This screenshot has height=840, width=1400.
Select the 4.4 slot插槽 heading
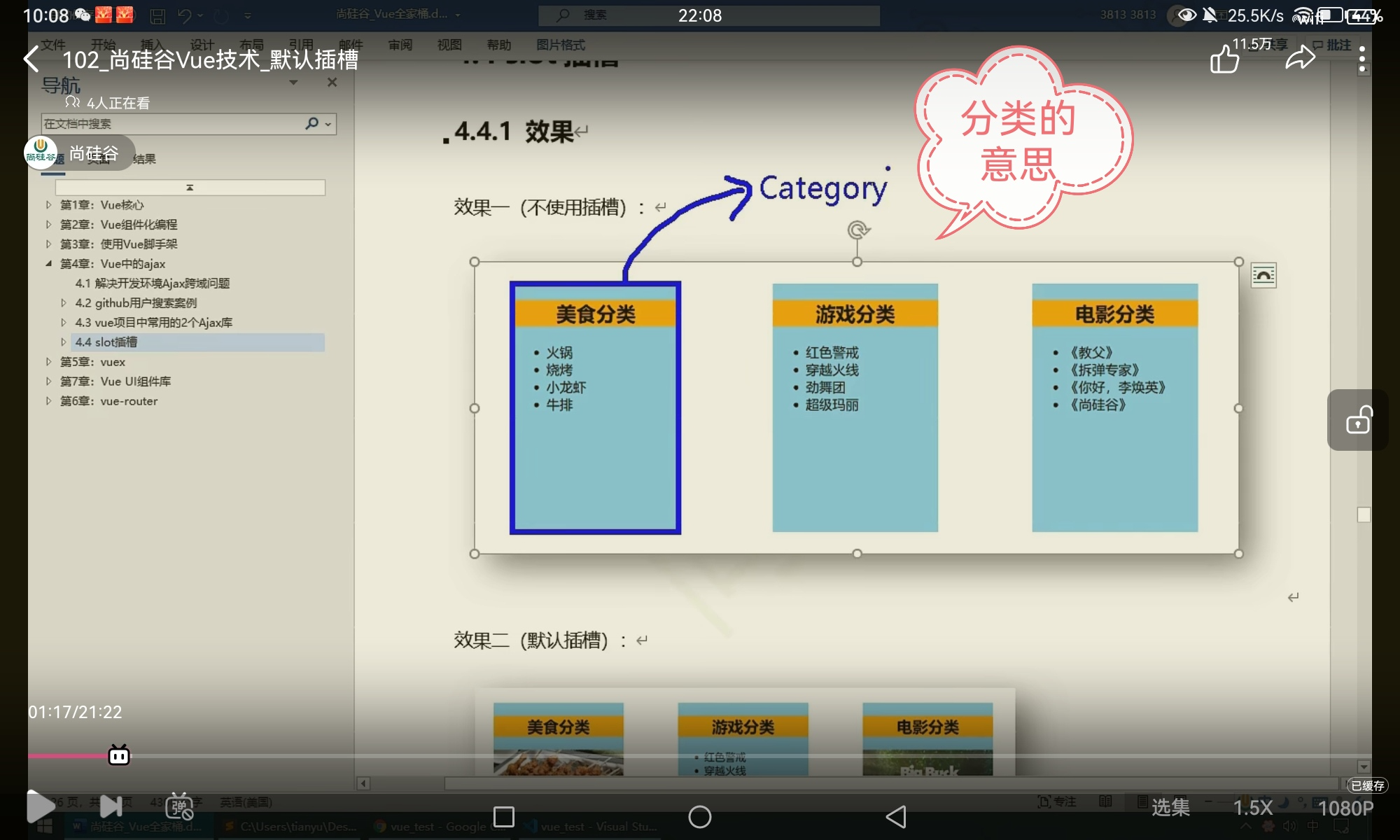[106, 342]
